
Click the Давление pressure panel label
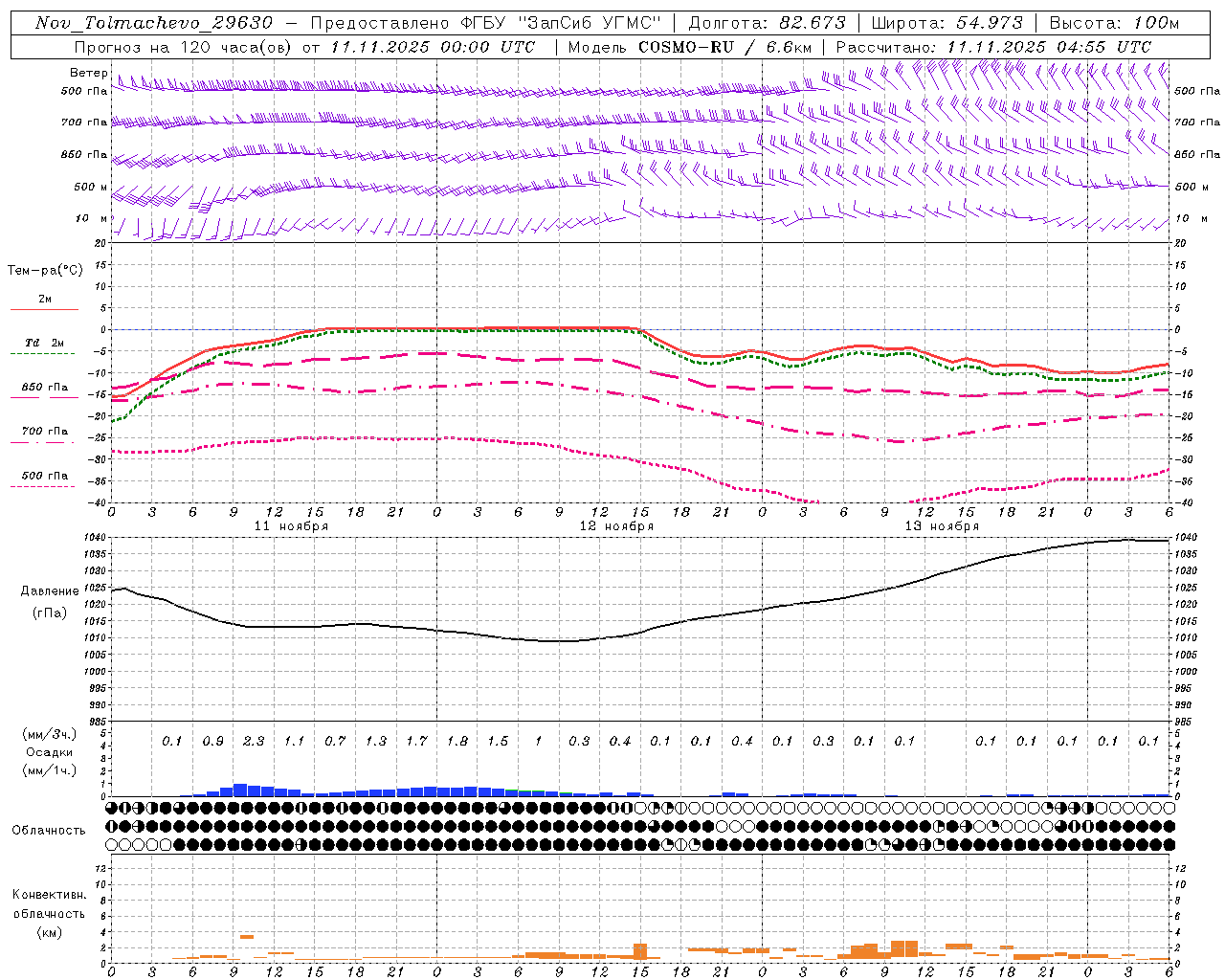coord(50,591)
